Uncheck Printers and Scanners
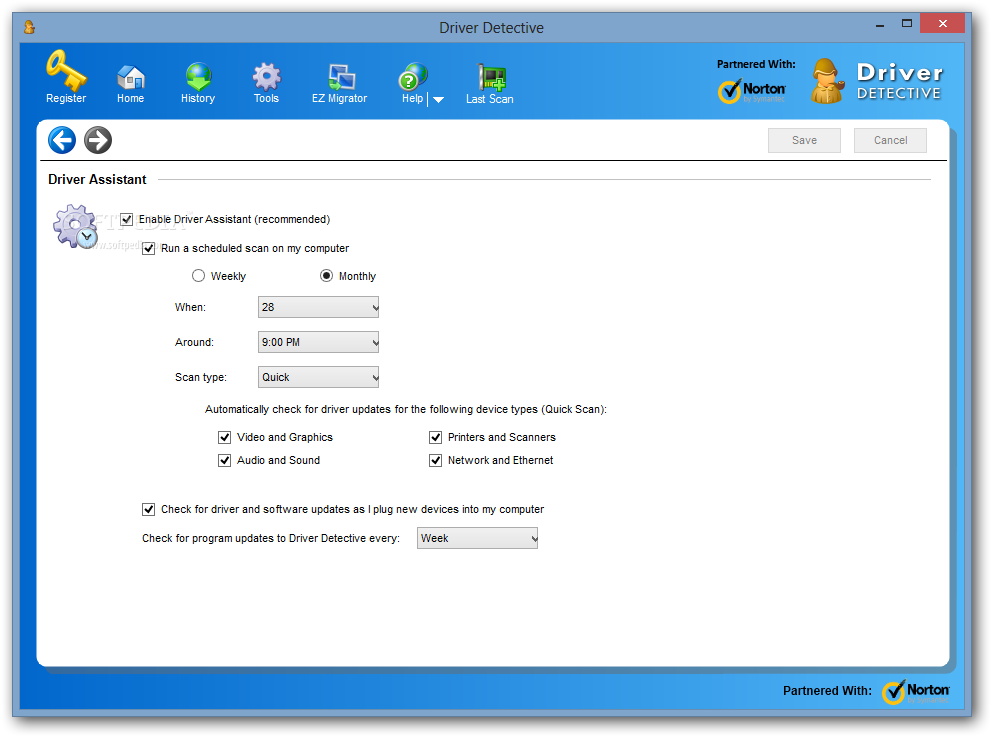 point(435,437)
